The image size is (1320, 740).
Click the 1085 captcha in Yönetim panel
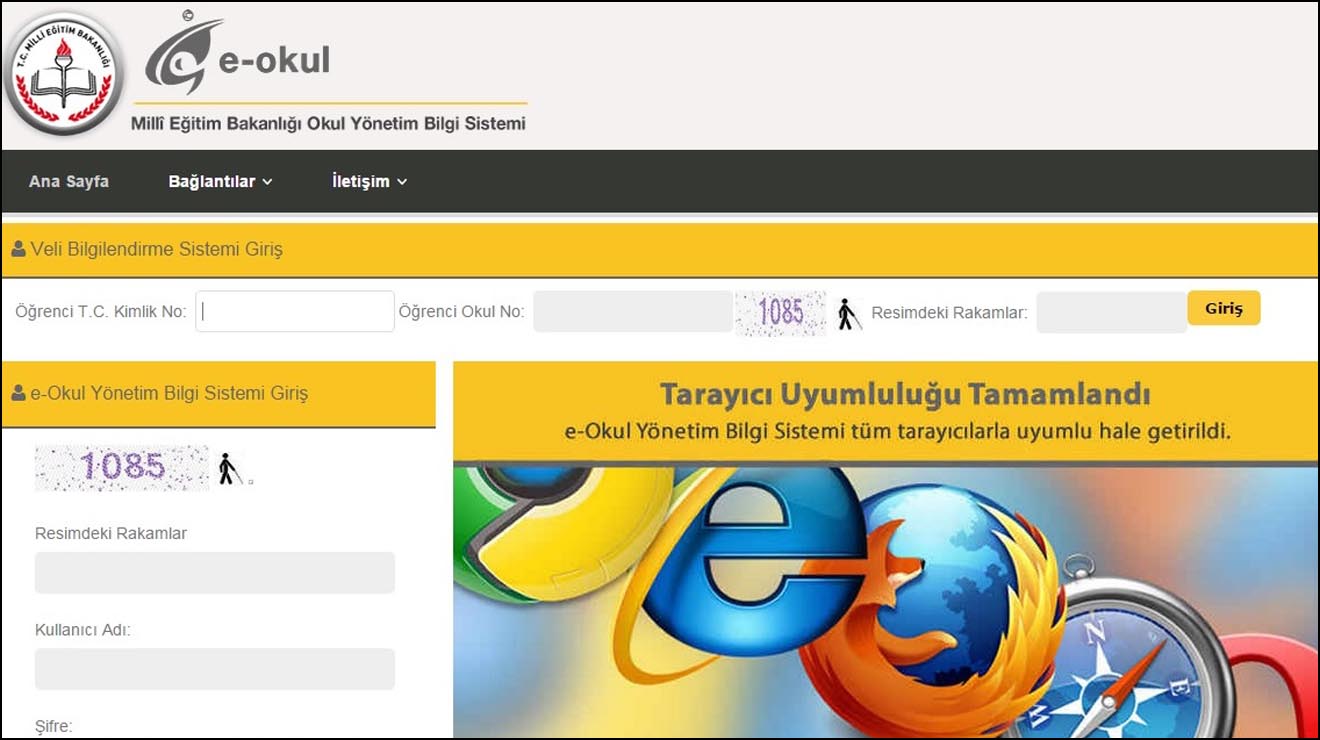point(122,468)
